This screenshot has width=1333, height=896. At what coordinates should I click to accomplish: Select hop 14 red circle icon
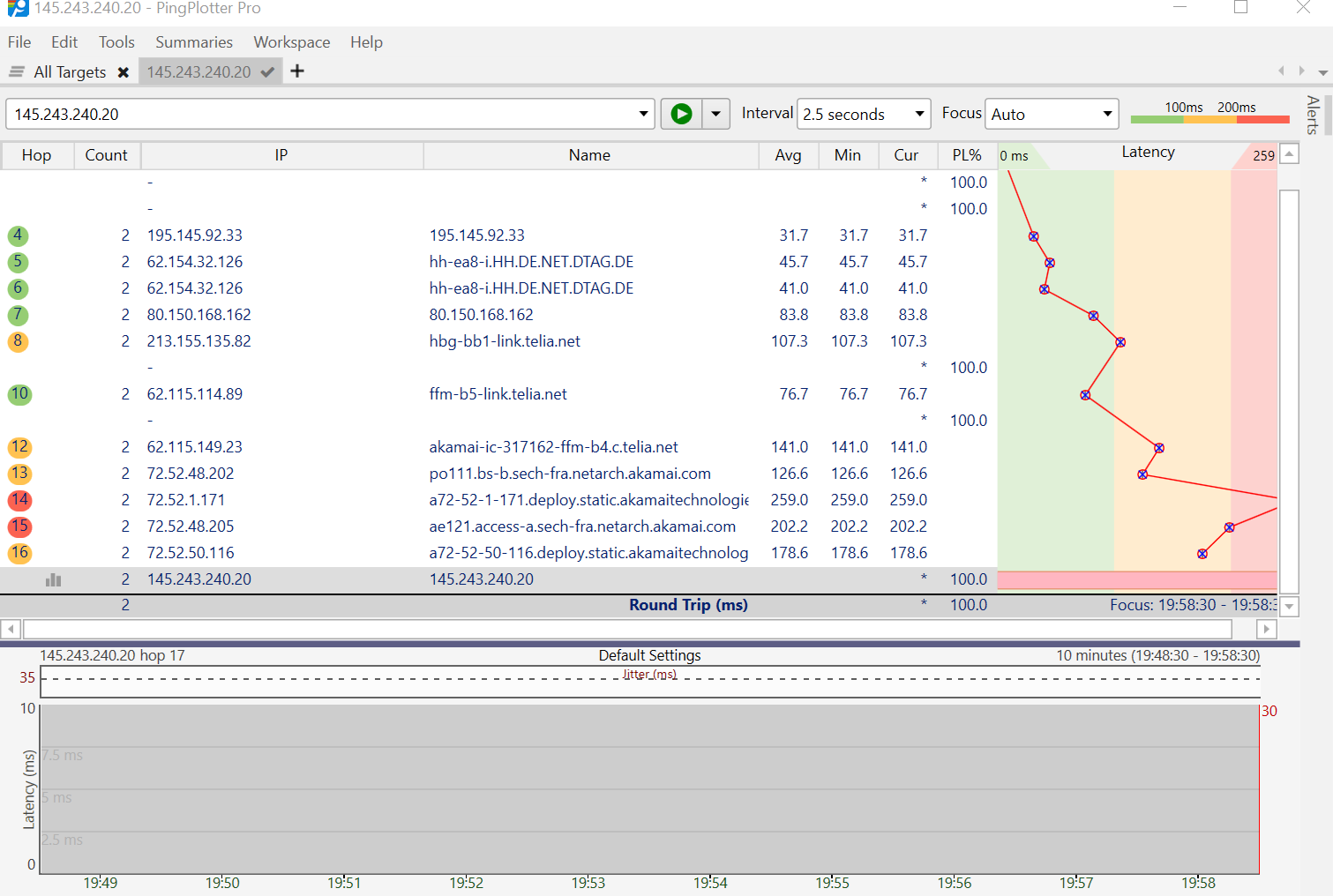19,500
